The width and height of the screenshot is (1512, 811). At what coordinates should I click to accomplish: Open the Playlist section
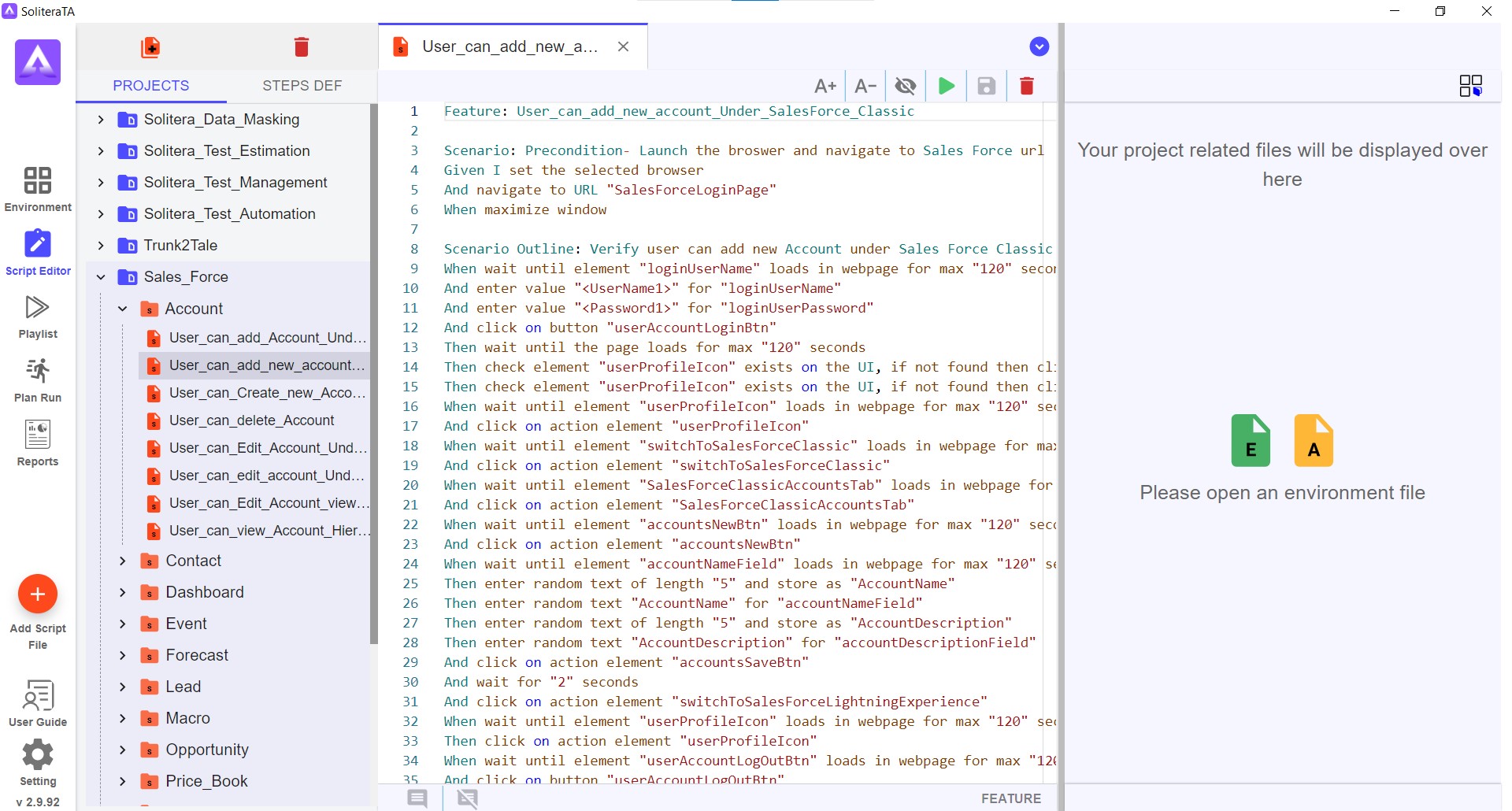coord(38,317)
